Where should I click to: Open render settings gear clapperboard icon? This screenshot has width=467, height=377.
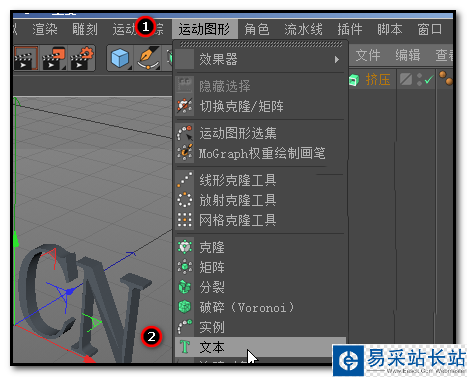(82, 58)
